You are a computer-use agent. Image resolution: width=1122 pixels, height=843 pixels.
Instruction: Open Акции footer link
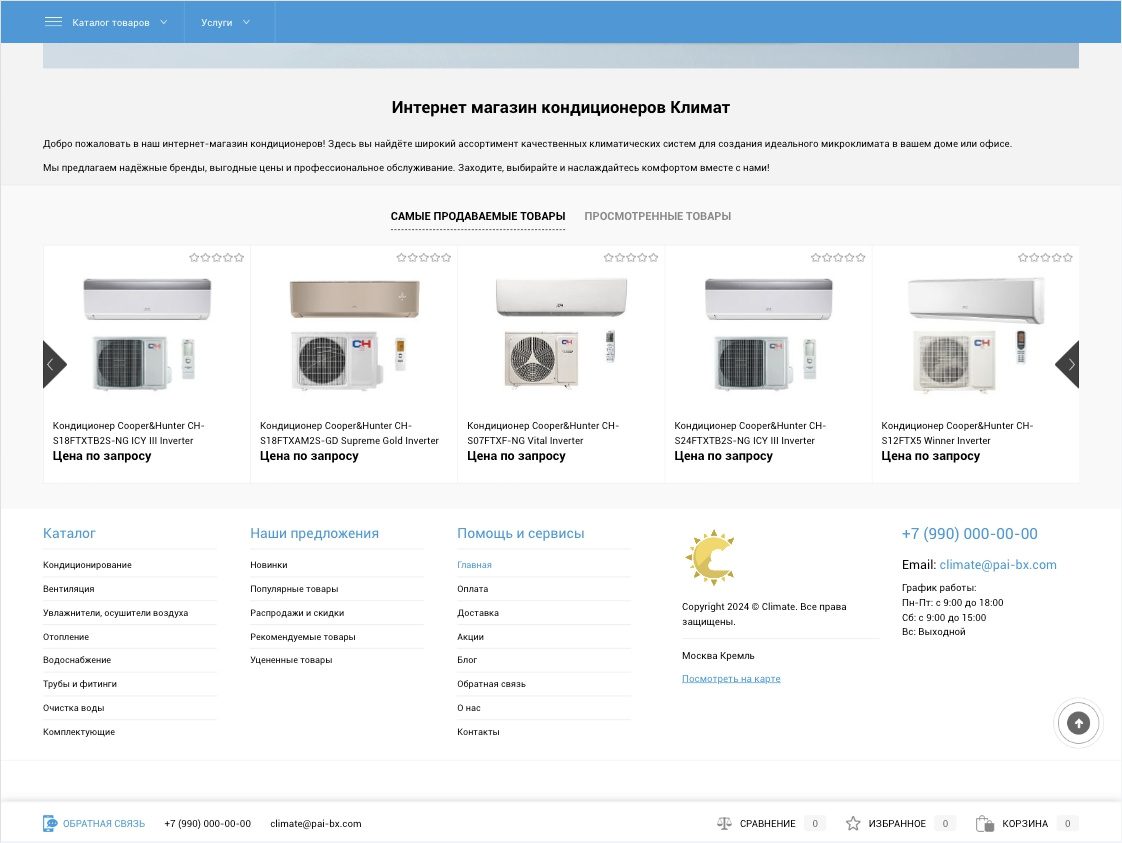click(470, 637)
